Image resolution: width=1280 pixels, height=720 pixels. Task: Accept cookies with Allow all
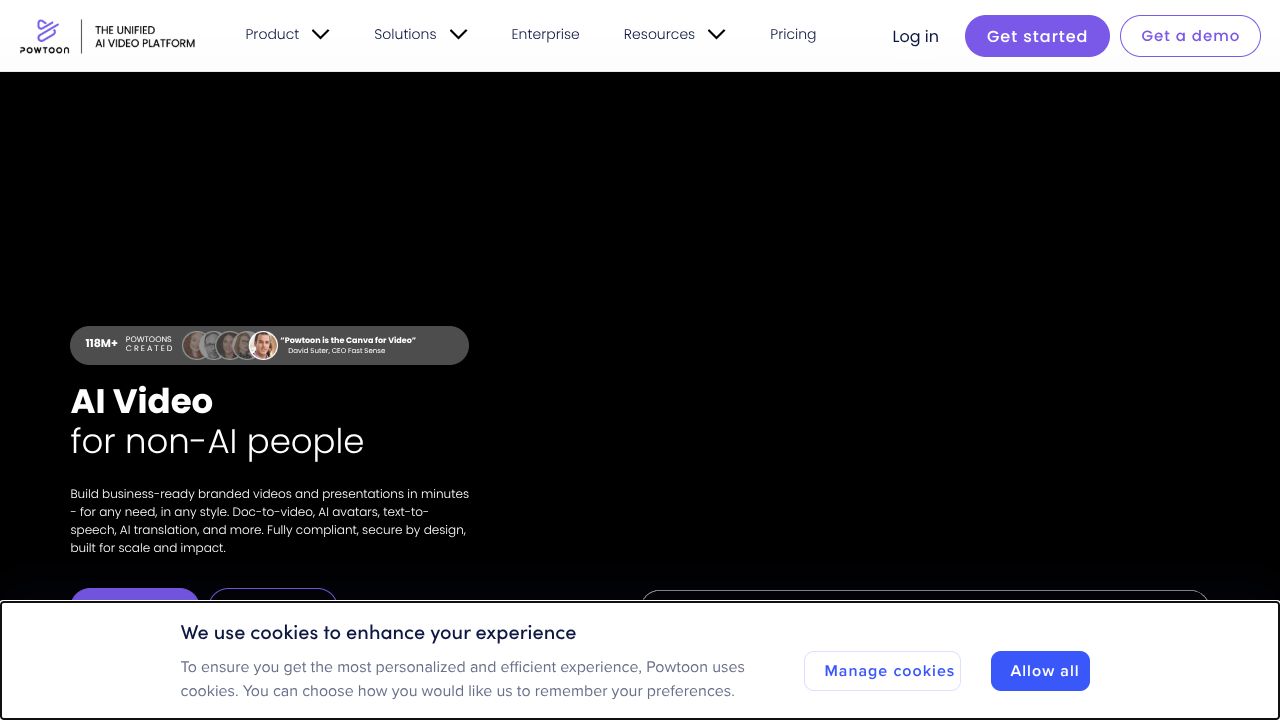[1040, 671]
